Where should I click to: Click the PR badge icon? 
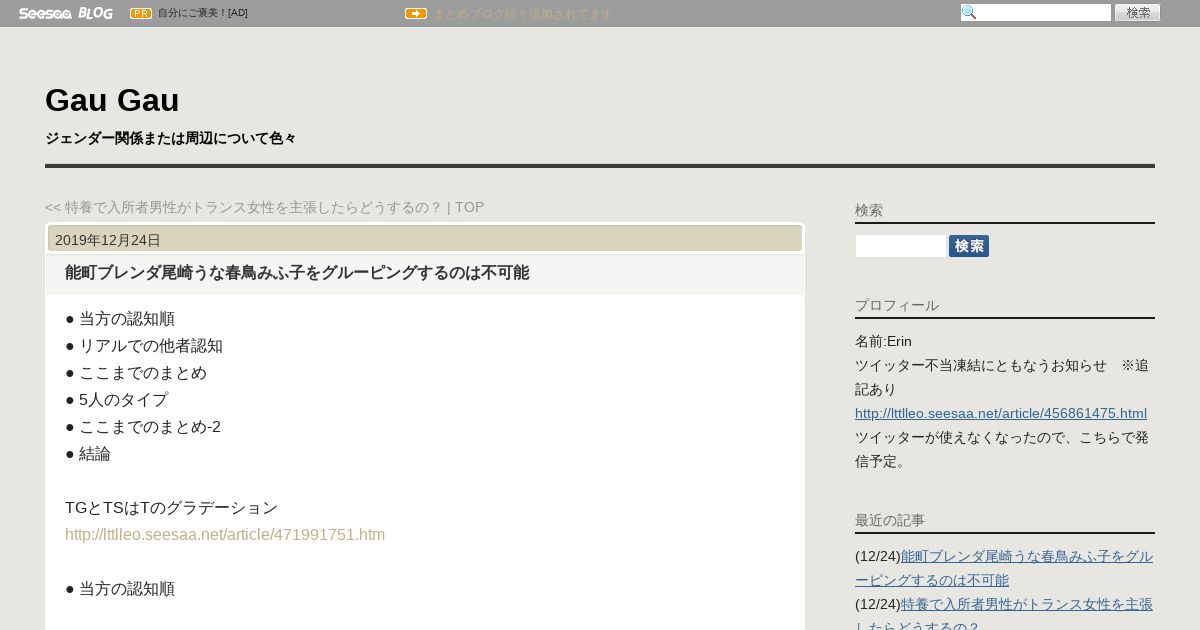pos(141,13)
